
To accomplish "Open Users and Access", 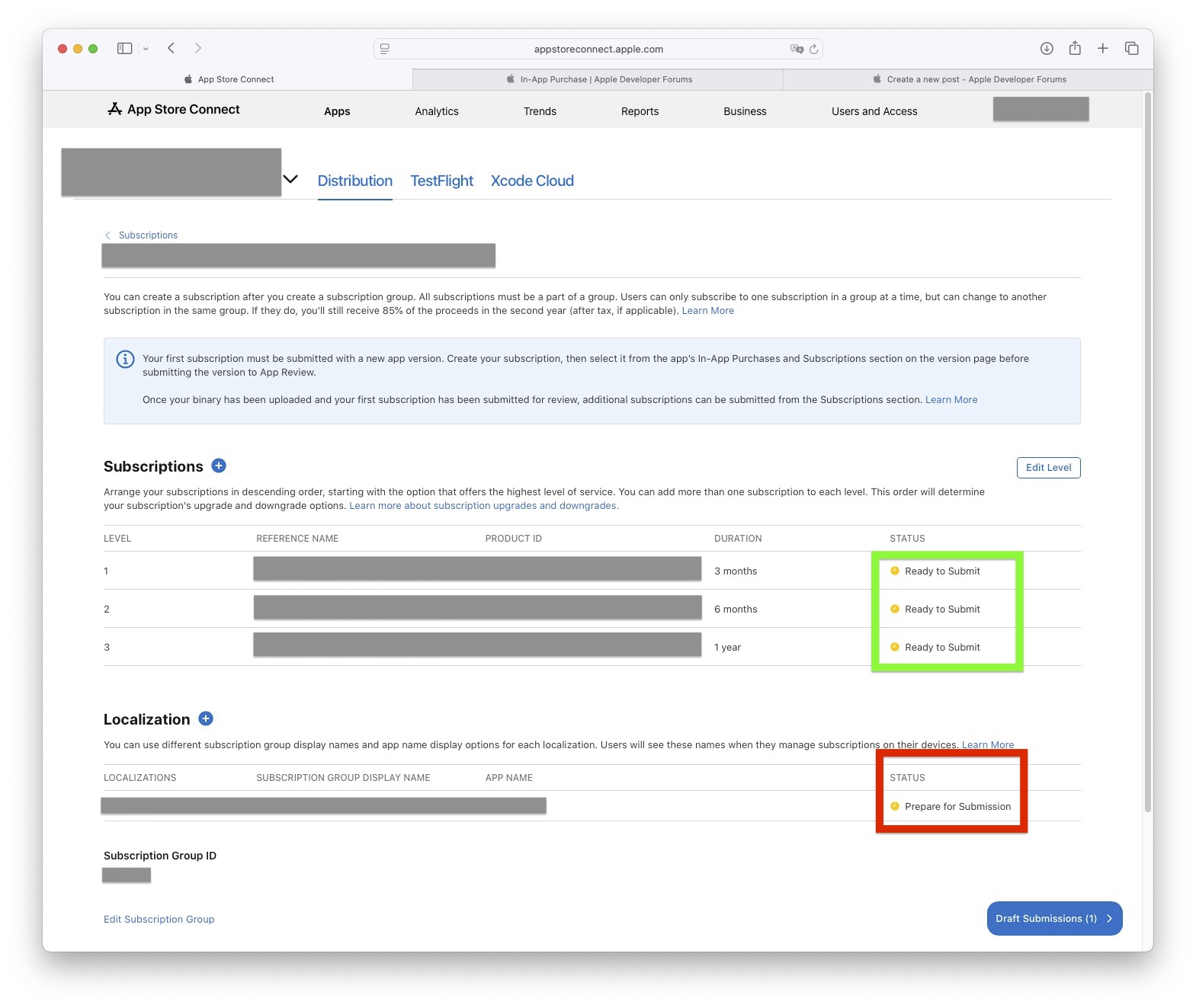I will pyautogui.click(x=874, y=111).
